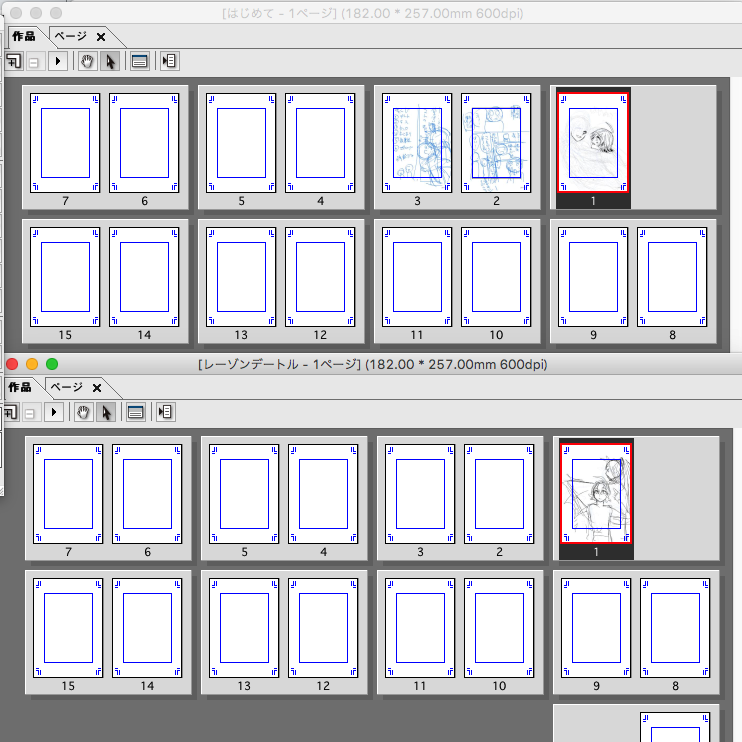
Task: Select page 13 thumbnail in レーゾンデートル window
Action: [244, 627]
